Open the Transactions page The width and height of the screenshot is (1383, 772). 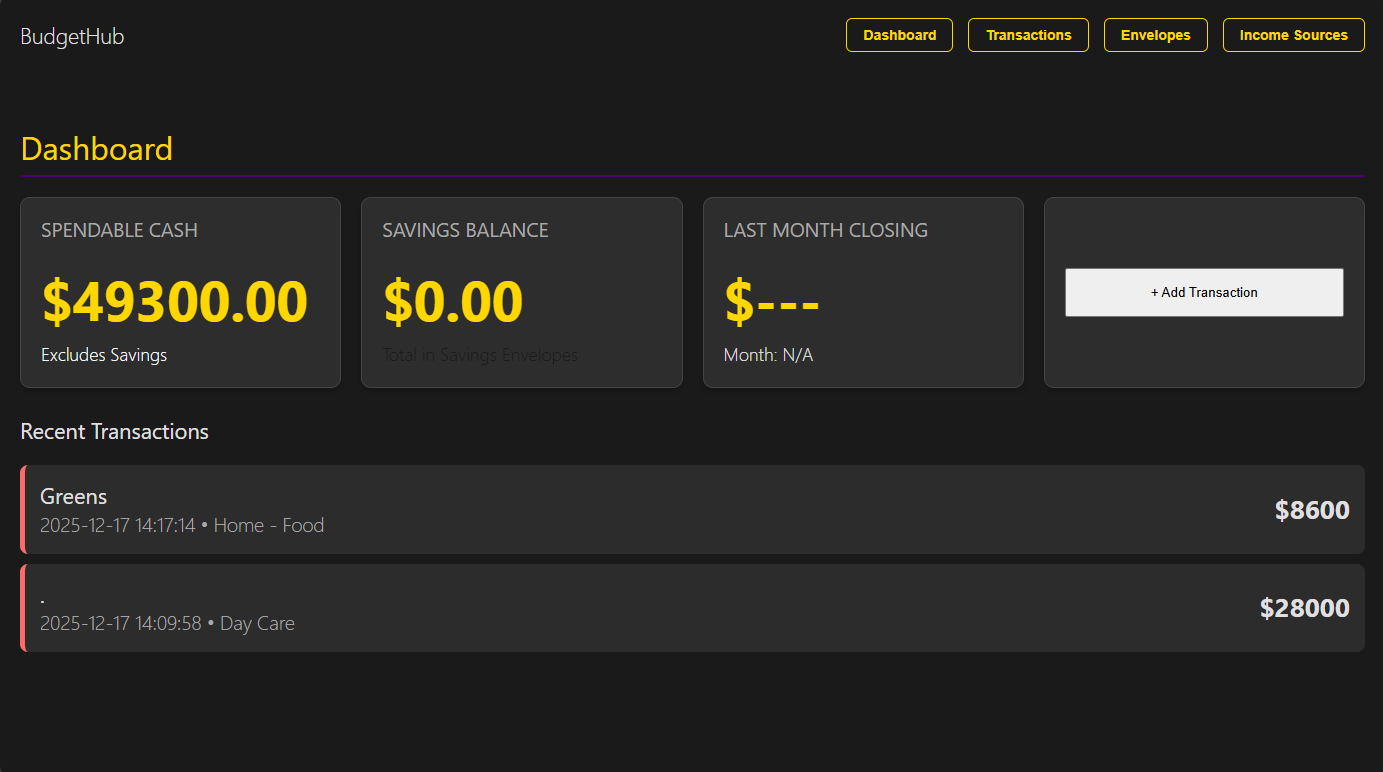[x=1028, y=35]
